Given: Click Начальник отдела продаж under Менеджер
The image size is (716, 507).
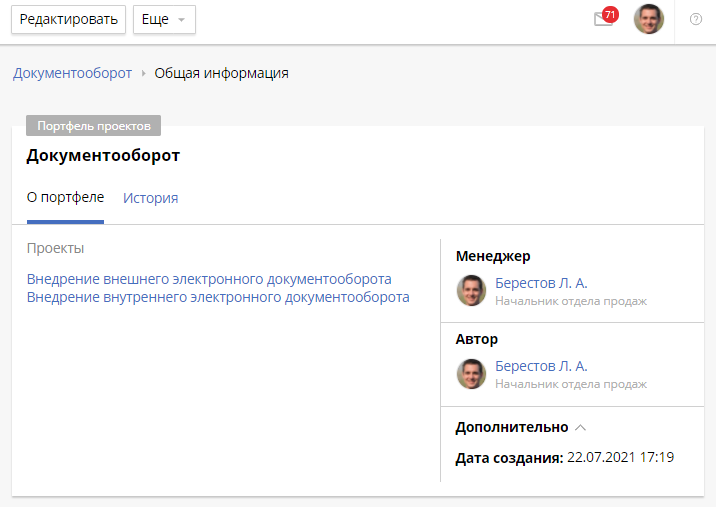Looking at the screenshot, I should pyautogui.click(x=571, y=301).
